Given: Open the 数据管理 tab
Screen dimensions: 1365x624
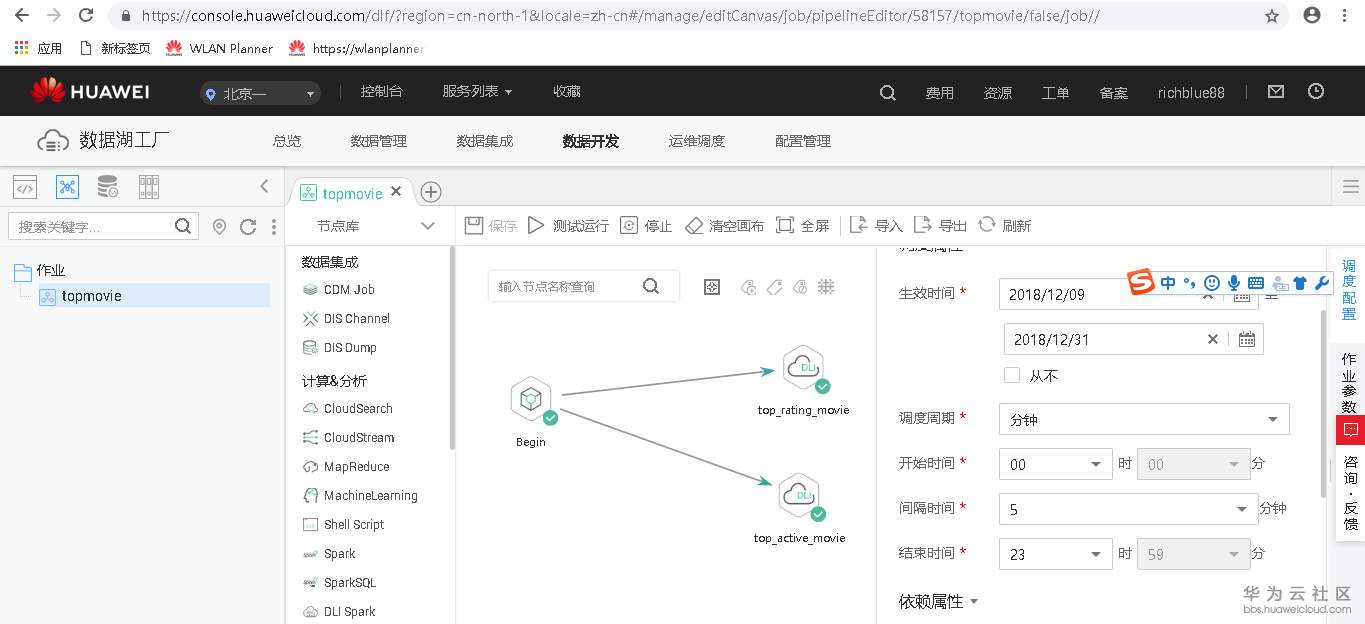Looking at the screenshot, I should point(379,141).
